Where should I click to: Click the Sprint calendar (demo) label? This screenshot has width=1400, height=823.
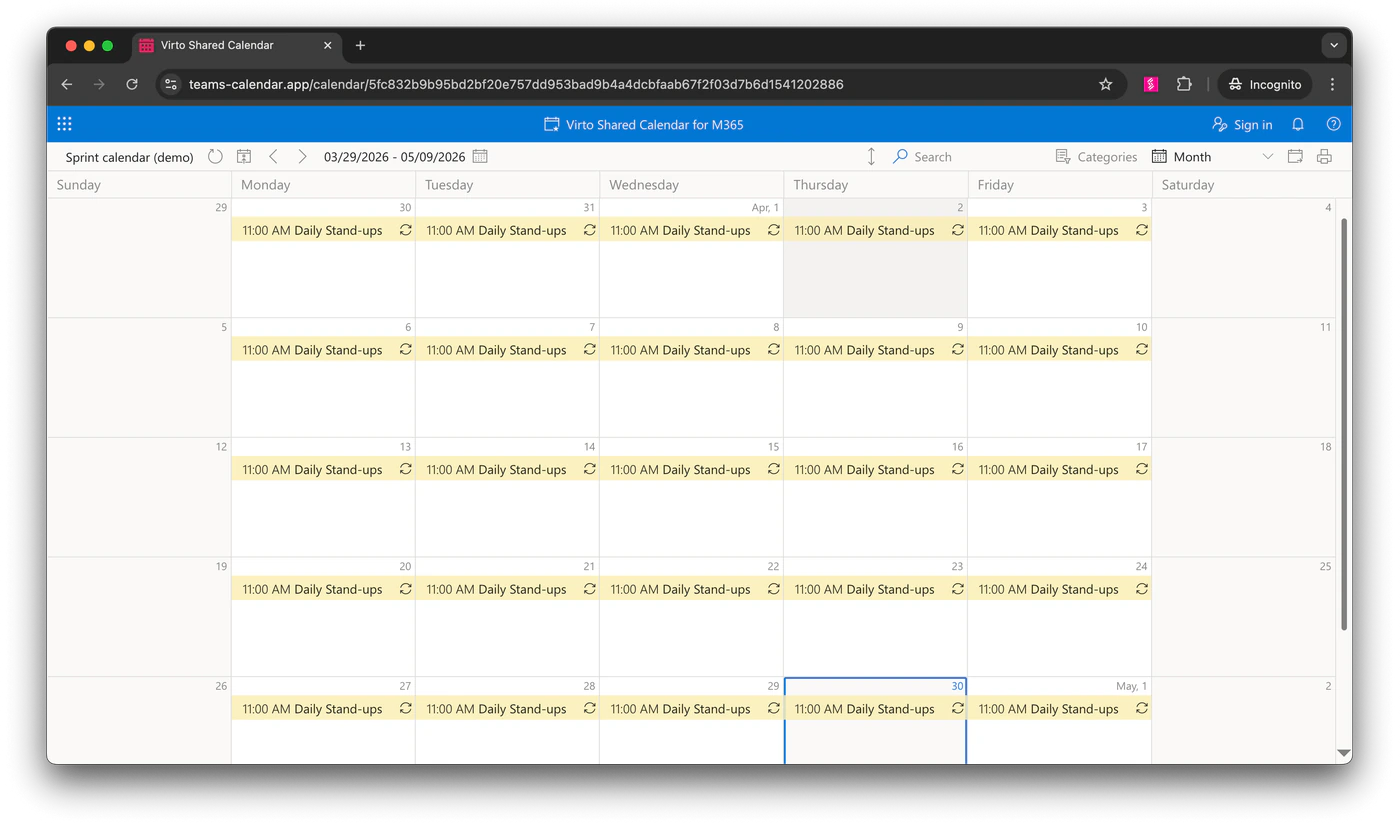pos(129,157)
